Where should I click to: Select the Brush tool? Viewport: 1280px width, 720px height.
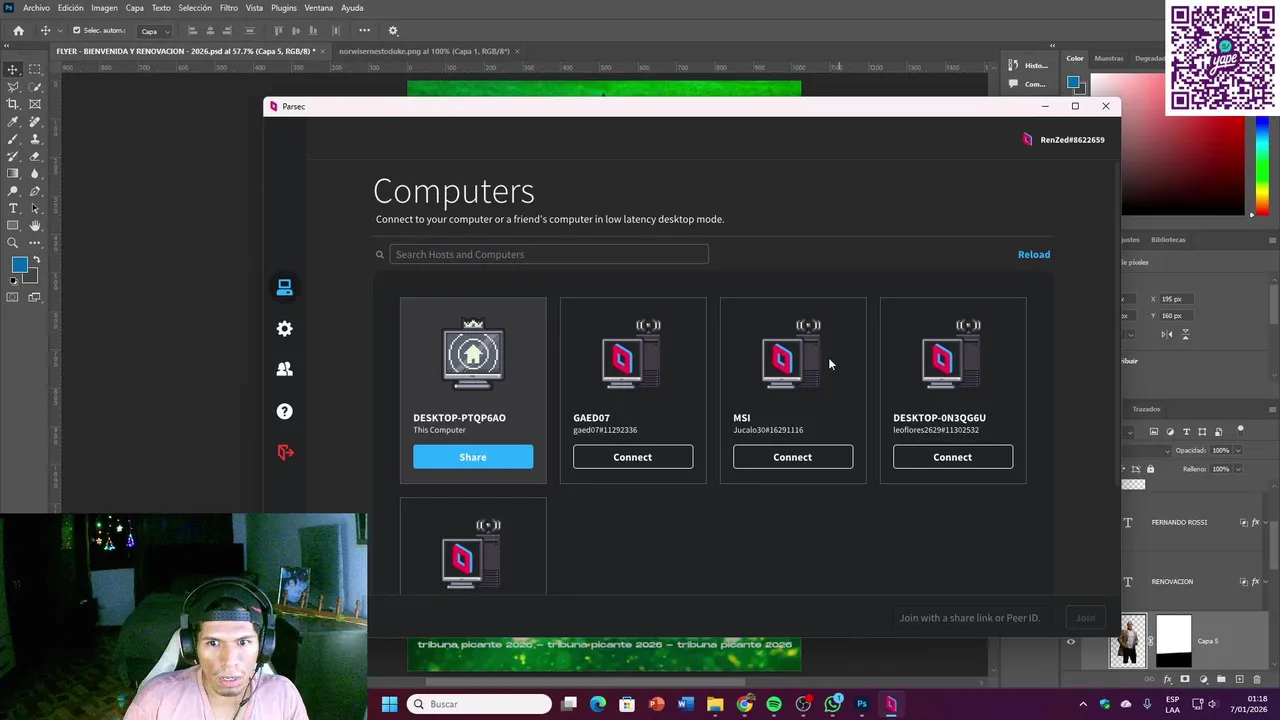click(x=12, y=139)
